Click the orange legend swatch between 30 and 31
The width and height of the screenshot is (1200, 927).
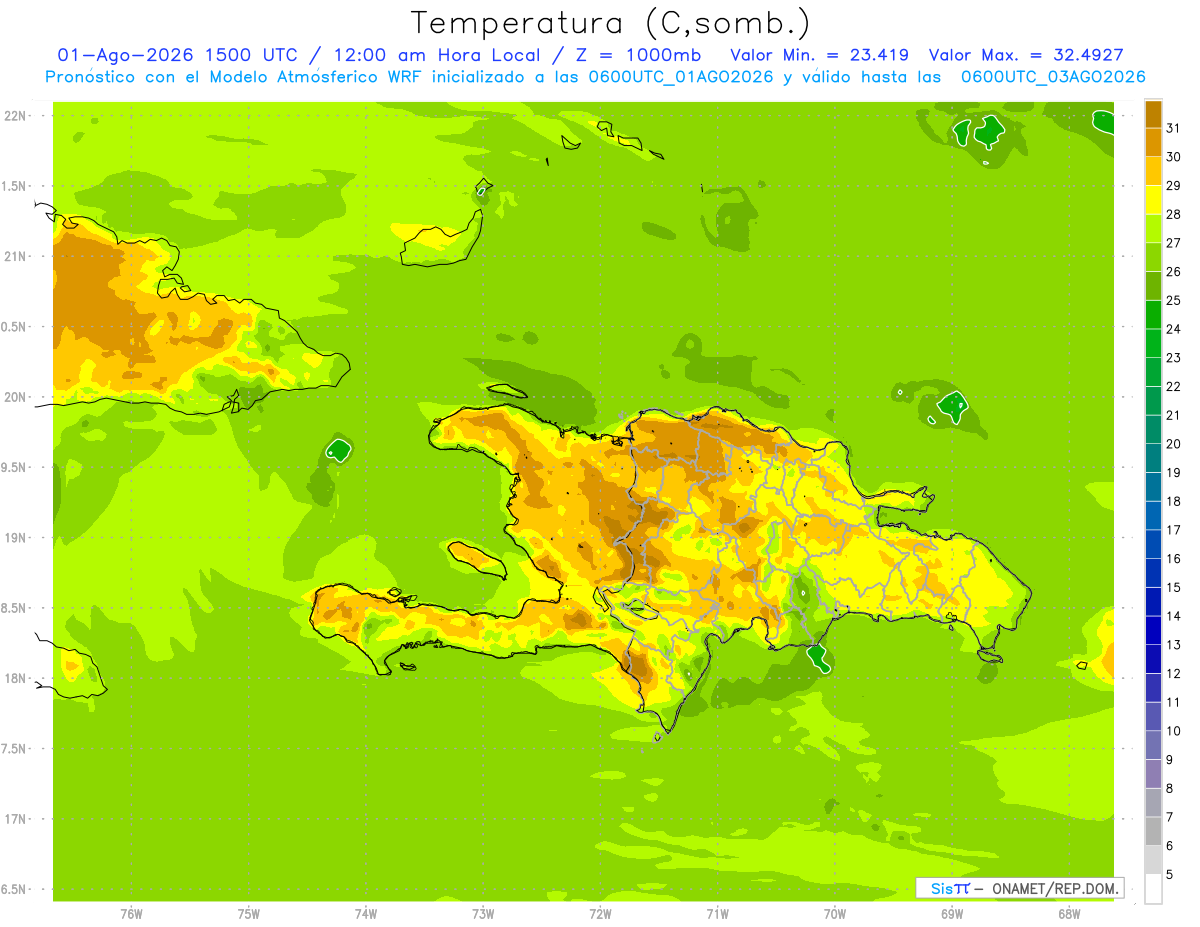[1153, 142]
